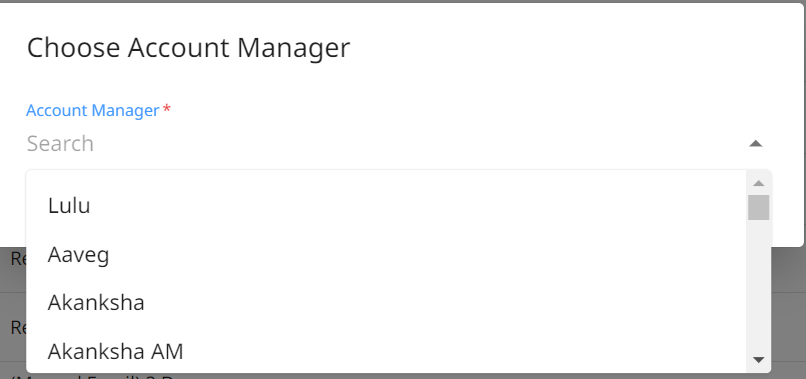Click lower dimmed row starting with Re
Screen dimensions: 806x379
tap(17, 327)
